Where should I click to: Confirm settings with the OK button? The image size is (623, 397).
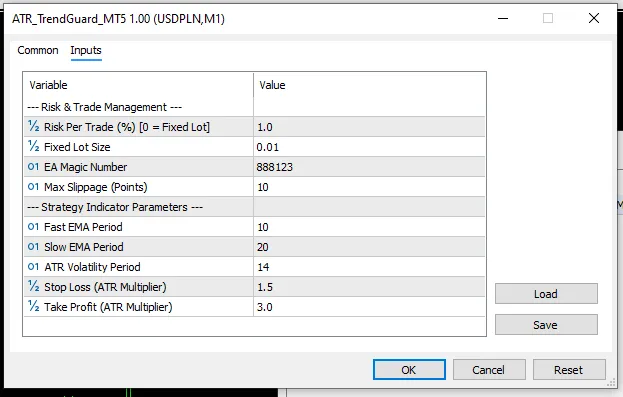coord(409,370)
